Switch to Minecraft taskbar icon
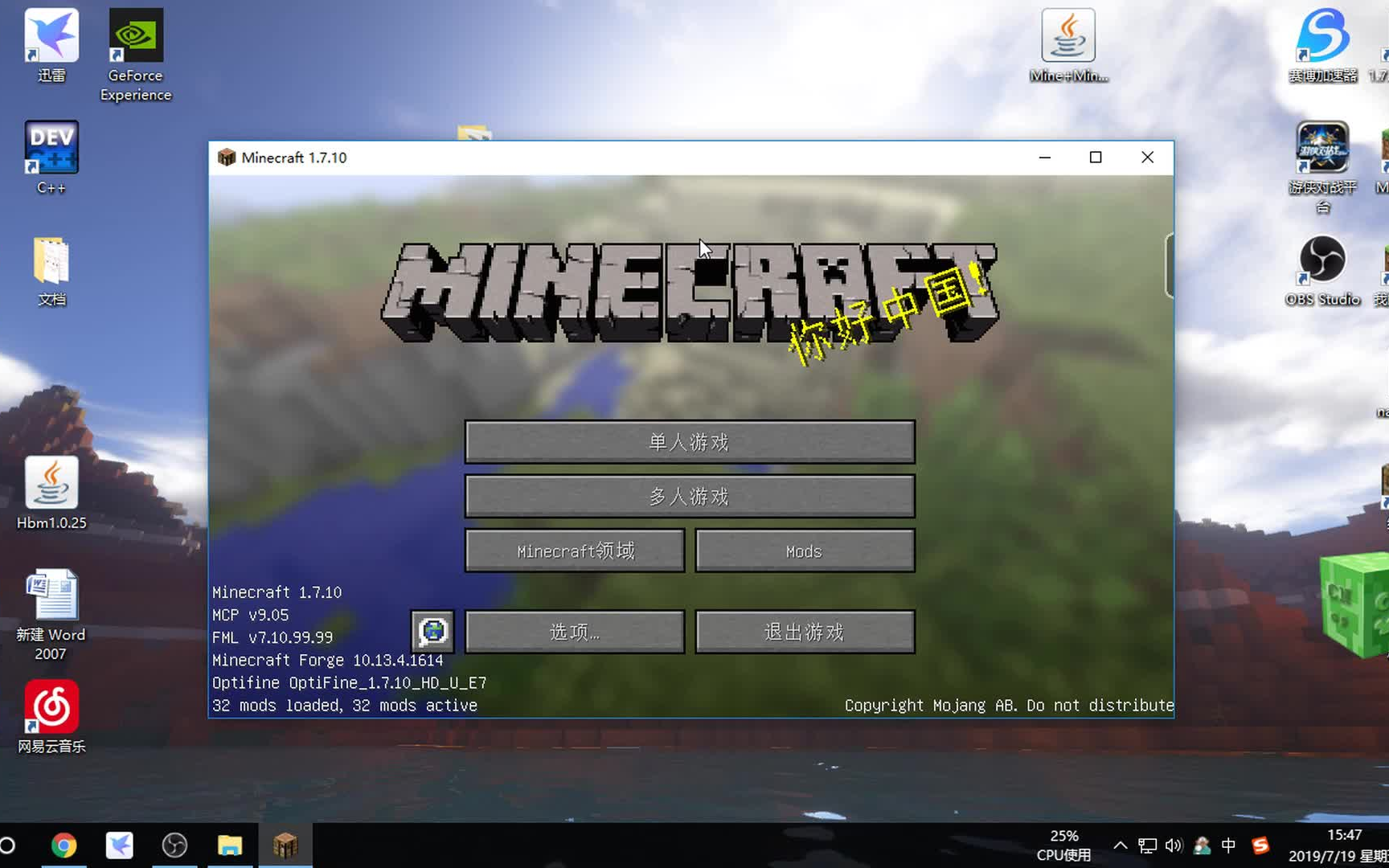Viewport: 1389px width, 868px height. (285, 845)
